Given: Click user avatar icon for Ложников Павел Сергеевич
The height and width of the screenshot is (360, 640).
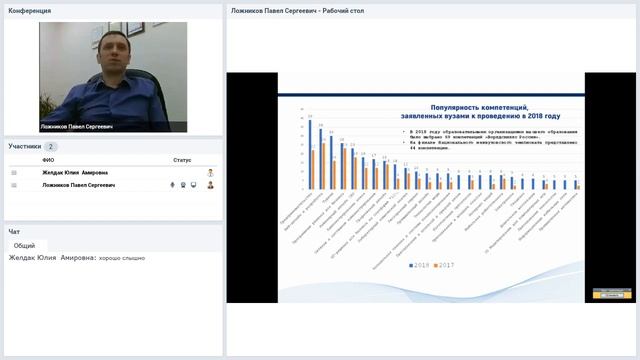Looking at the screenshot, I should (211, 185).
